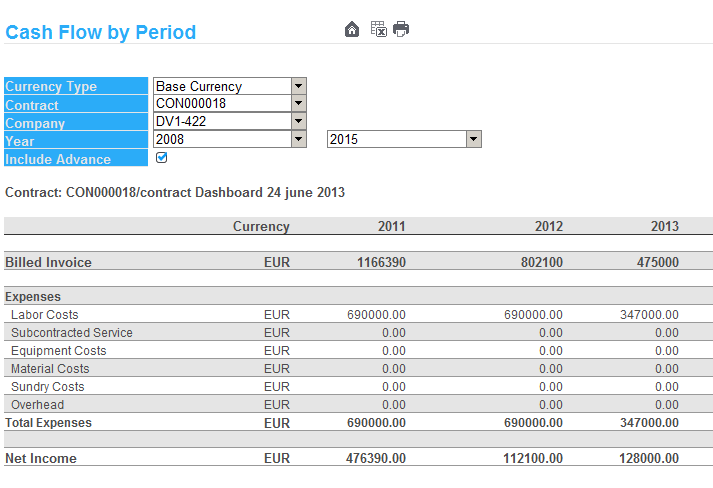The width and height of the screenshot is (713, 488).
Task: Open the Currency Type dropdown
Action: click(298, 86)
